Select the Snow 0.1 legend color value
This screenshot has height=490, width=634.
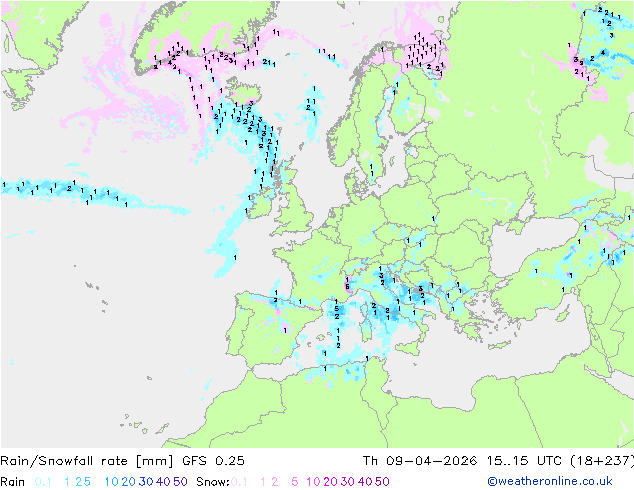pyautogui.click(x=239, y=482)
